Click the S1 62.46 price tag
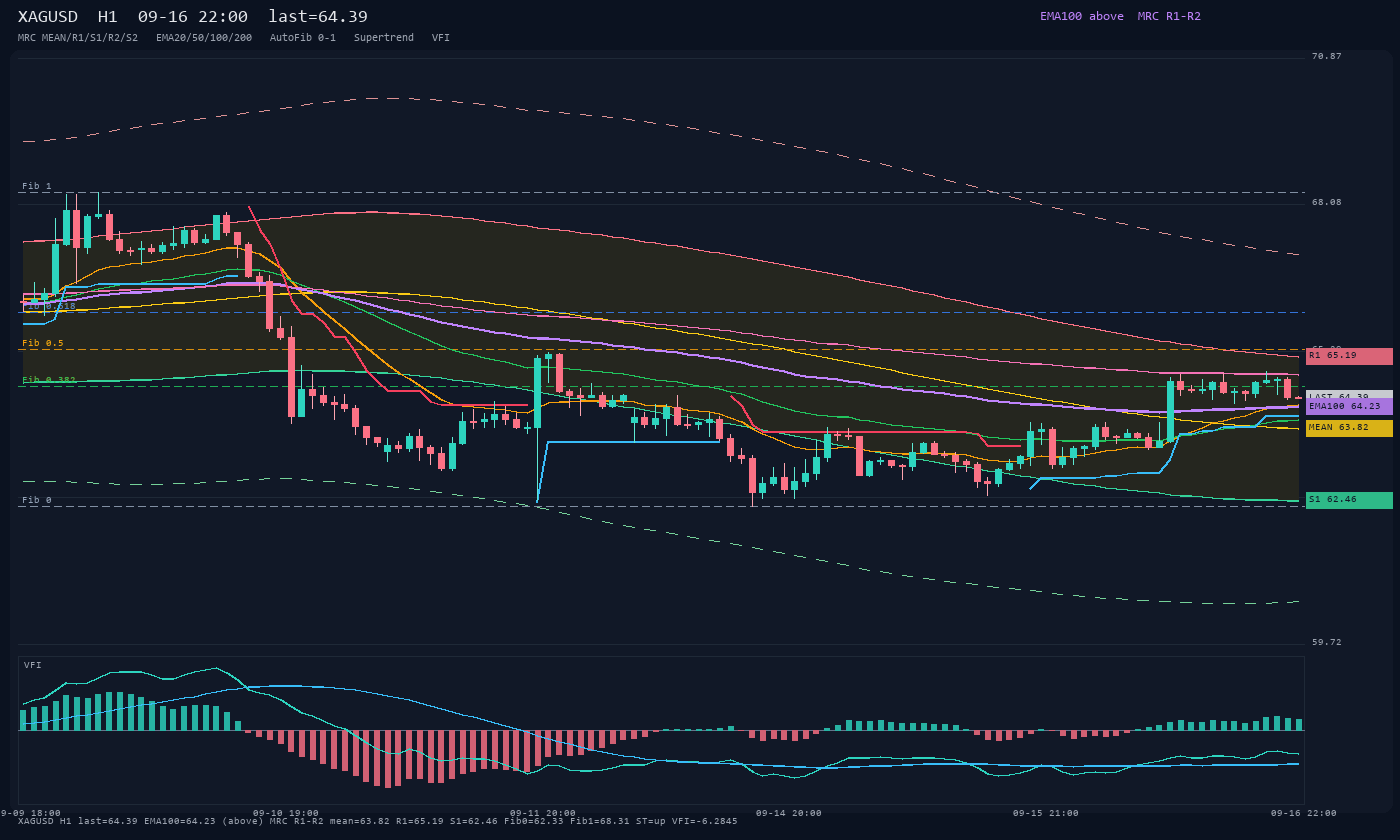Viewport: 1400px width, 840px height. click(1349, 500)
